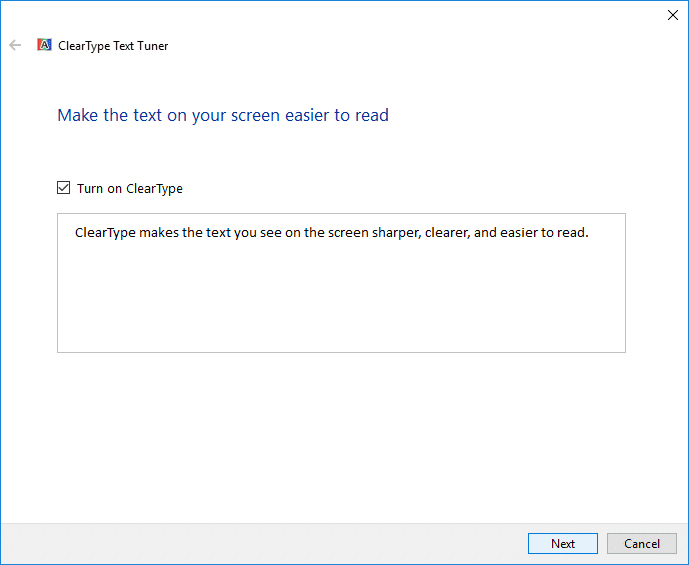This screenshot has height=565, width=689.
Task: Click the "Turn on ClearType" label text
Action: click(x=130, y=188)
